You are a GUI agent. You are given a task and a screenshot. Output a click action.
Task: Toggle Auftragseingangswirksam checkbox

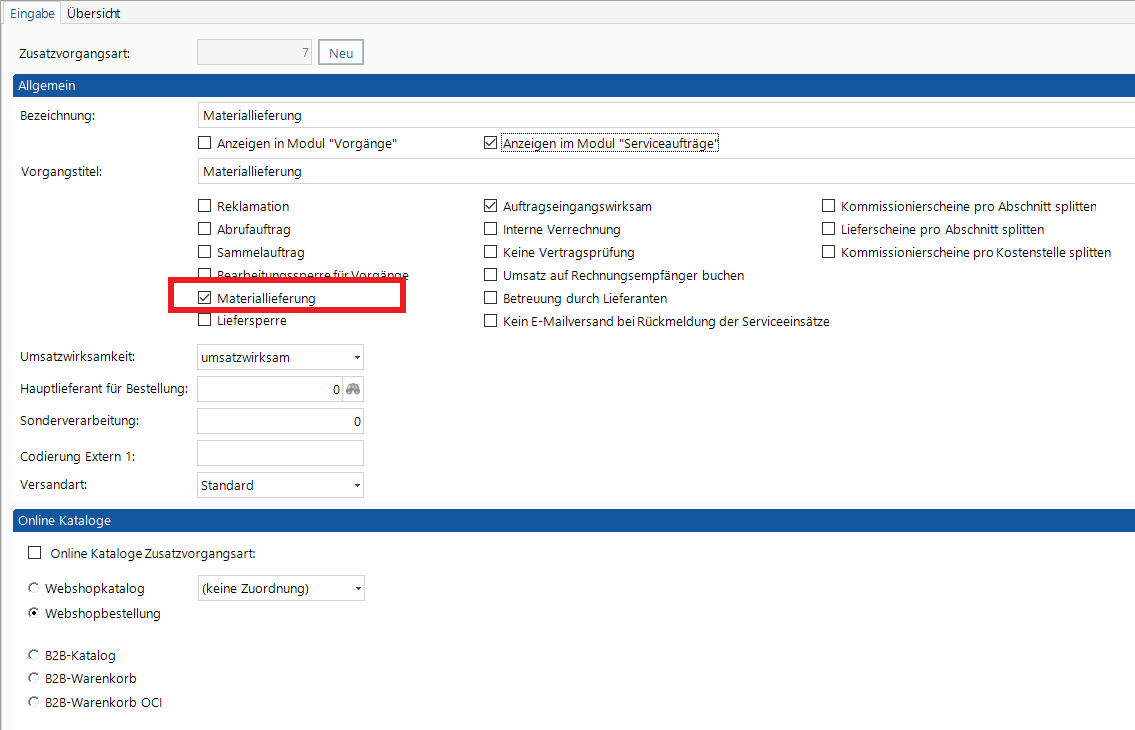(490, 206)
